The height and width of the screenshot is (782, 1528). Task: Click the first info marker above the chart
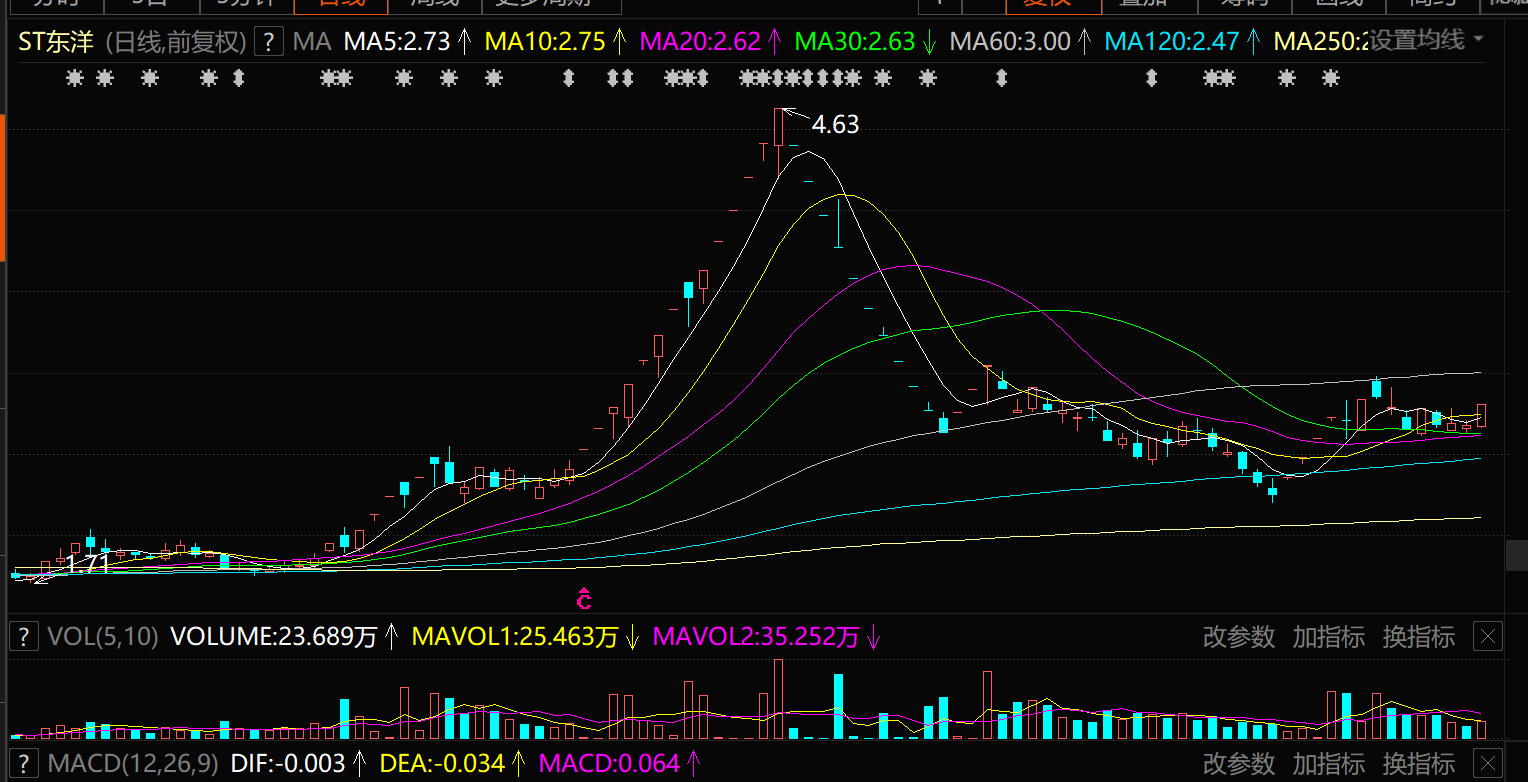click(x=74, y=78)
